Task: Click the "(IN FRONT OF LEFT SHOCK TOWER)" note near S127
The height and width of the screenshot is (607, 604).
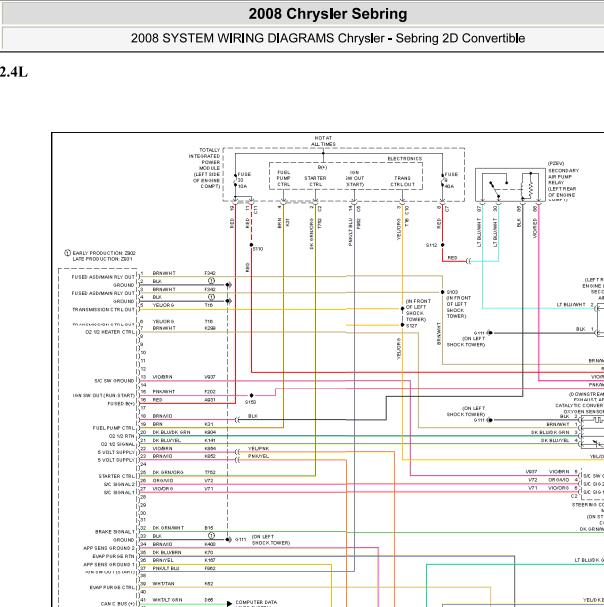Action: tap(418, 310)
